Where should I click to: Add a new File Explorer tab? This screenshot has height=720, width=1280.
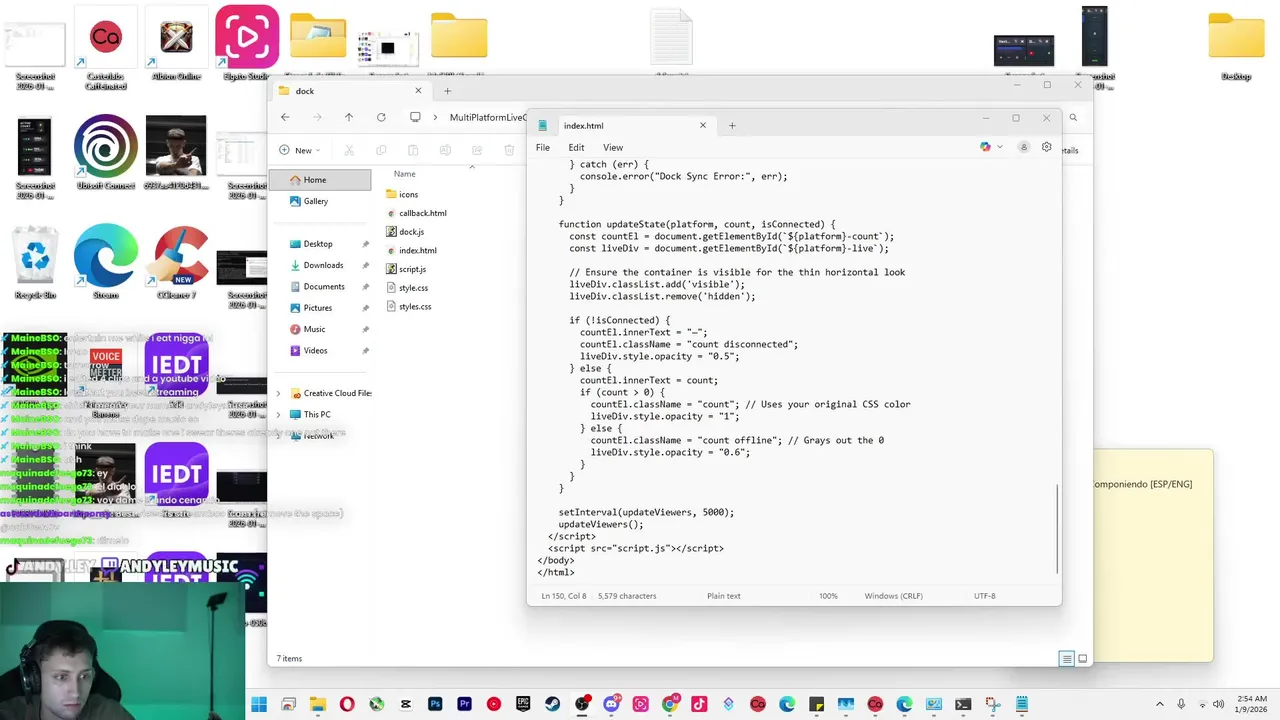447,91
